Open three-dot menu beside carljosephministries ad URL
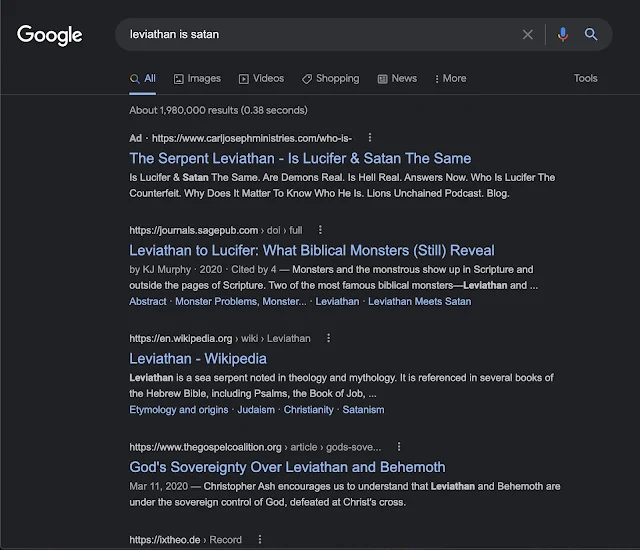The height and width of the screenshot is (550, 640). [370, 138]
